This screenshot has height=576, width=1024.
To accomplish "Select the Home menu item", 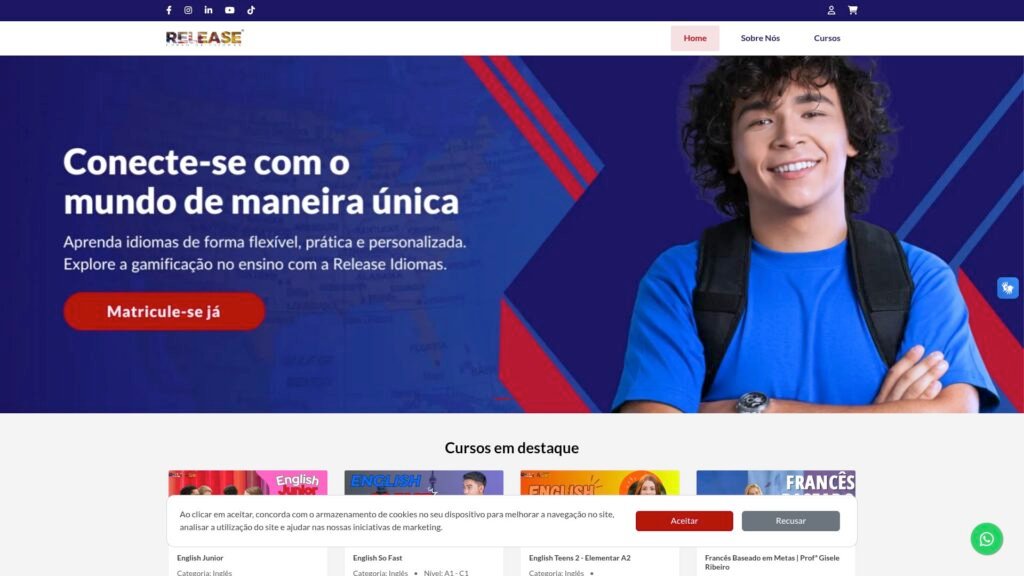I will (695, 38).
